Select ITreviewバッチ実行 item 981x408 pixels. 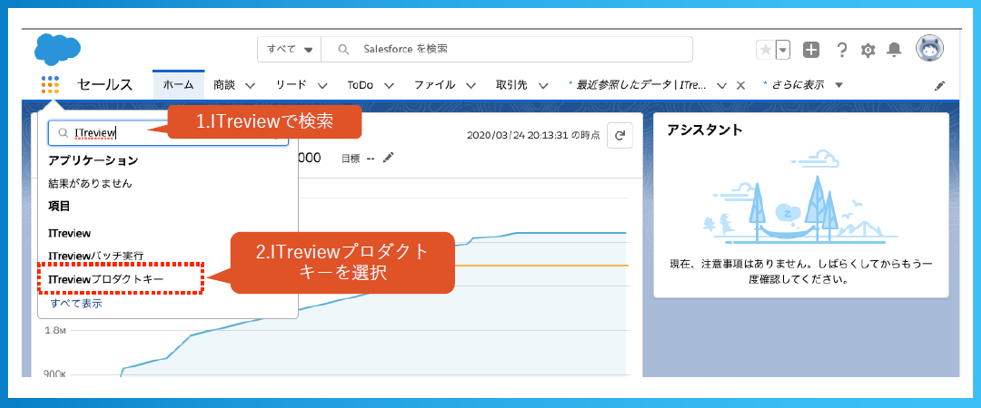[96, 256]
